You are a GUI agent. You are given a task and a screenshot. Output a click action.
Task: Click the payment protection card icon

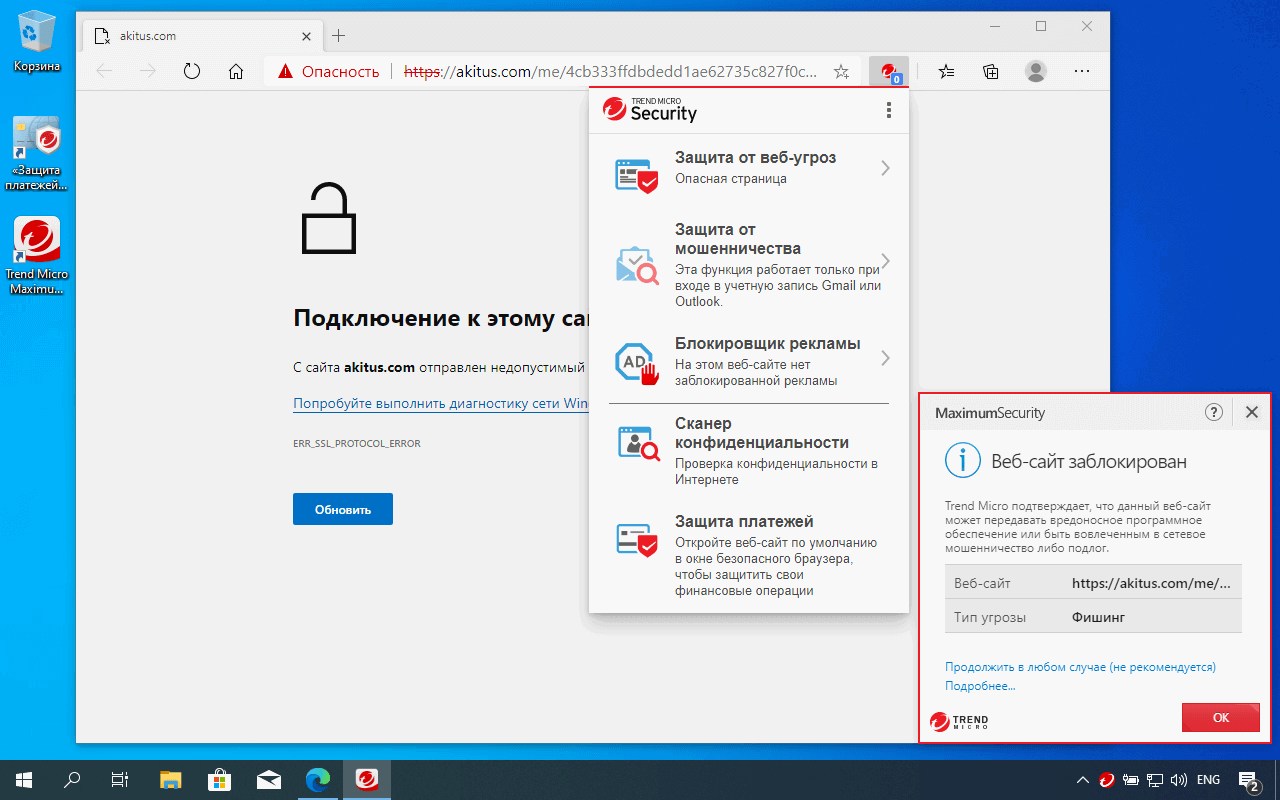point(637,540)
